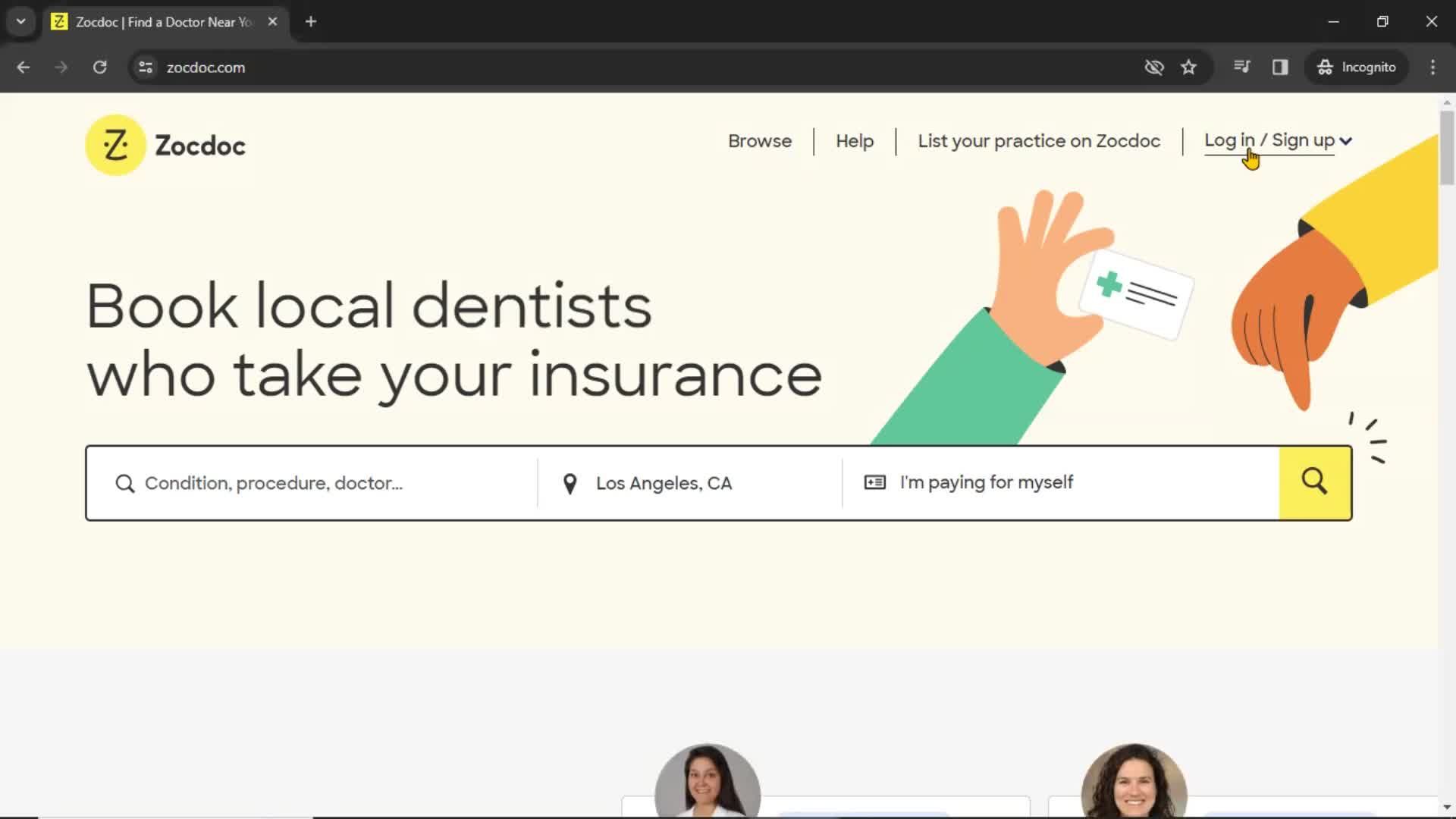
Task: Open the Help link
Action: [855, 141]
